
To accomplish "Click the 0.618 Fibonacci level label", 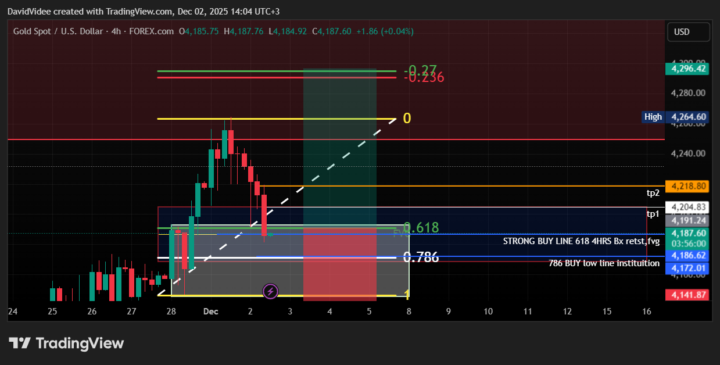I will pyautogui.click(x=421, y=227).
